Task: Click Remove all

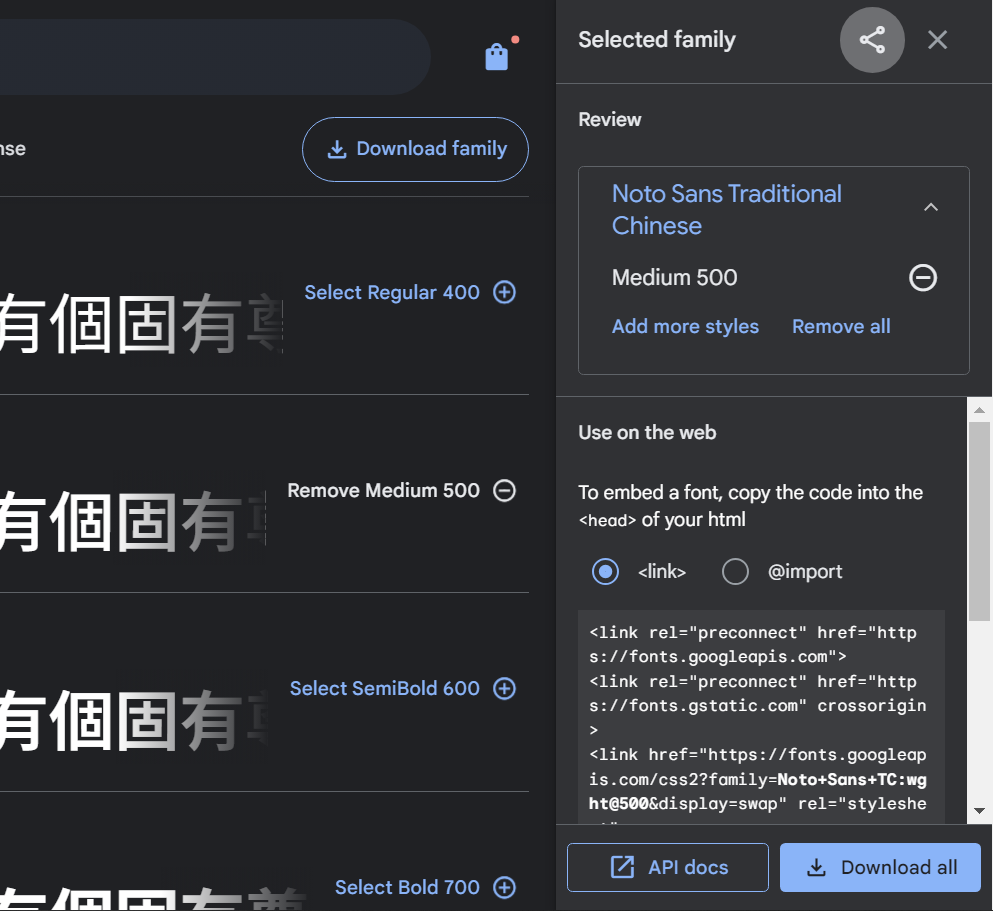Action: click(x=841, y=327)
